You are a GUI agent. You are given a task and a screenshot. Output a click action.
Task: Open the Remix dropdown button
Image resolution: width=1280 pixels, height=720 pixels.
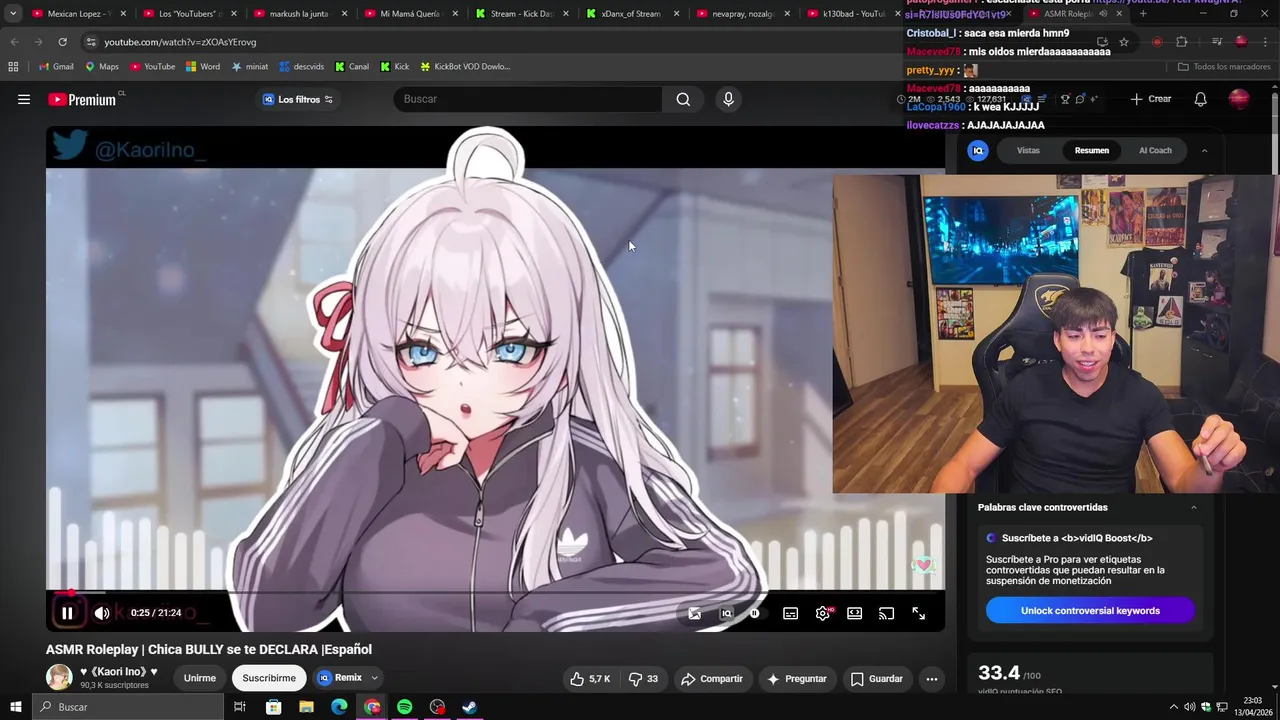click(x=348, y=678)
